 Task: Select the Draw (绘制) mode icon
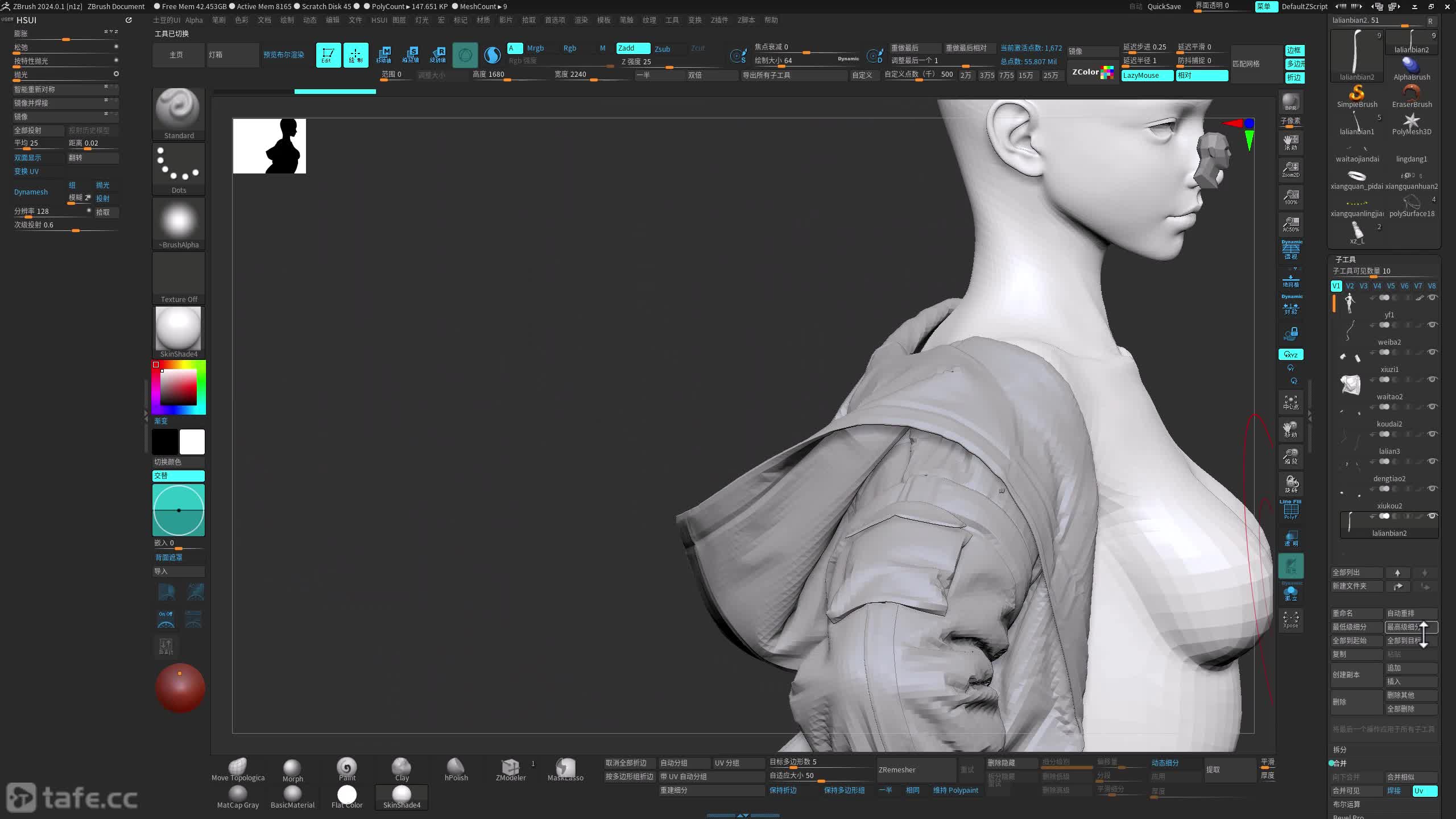(x=355, y=55)
